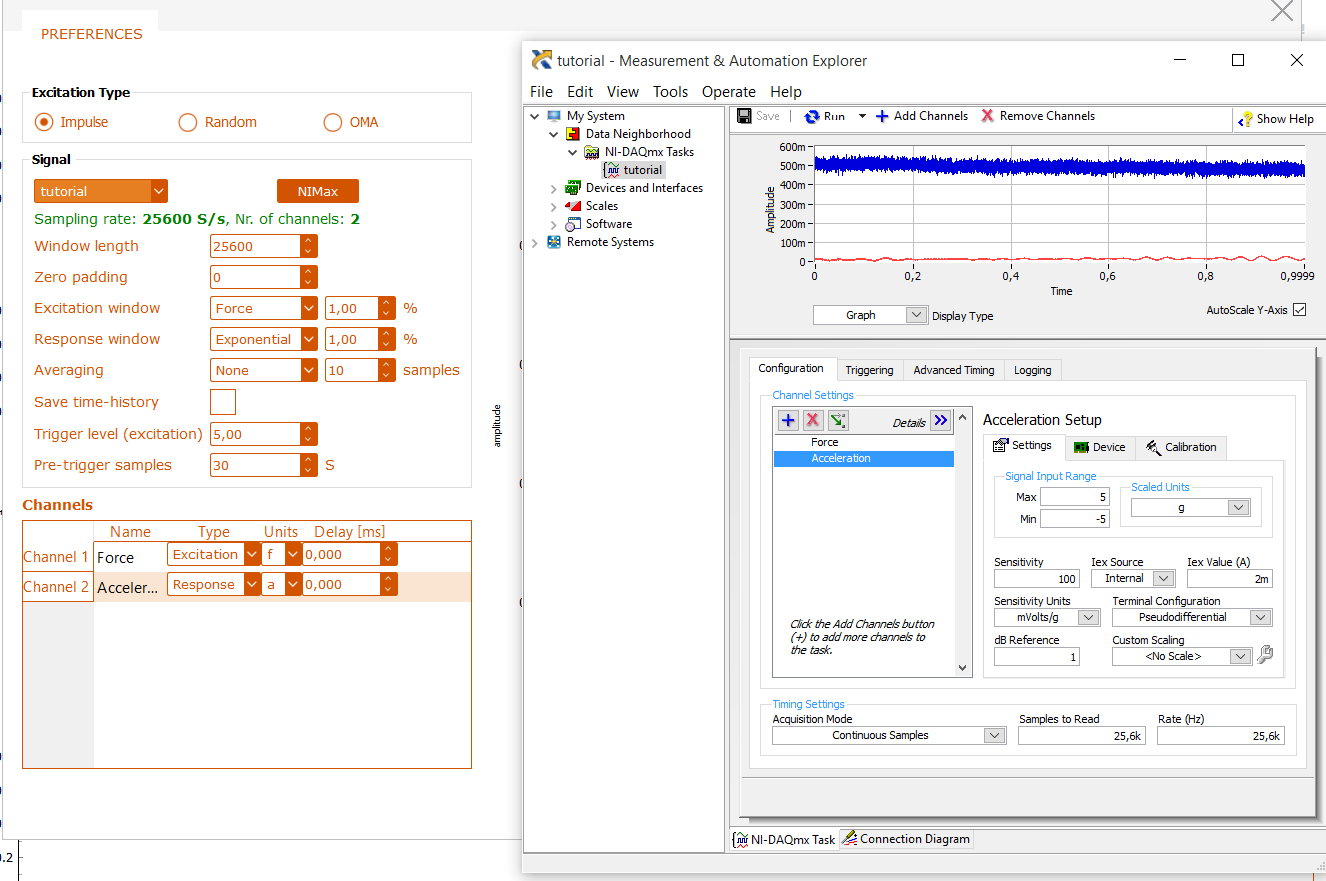The width and height of the screenshot is (1326, 881).
Task: Open Terminal Configuration Pseudodifferential dropdown
Action: pyautogui.click(x=1260, y=617)
